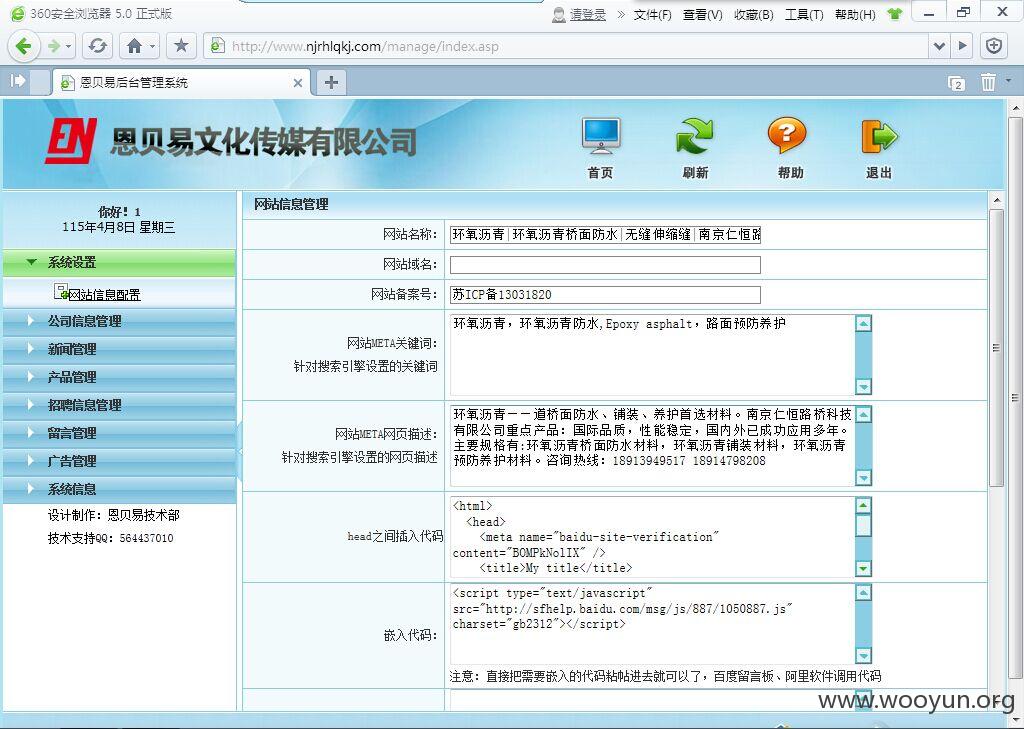
Task: Log out via the 退出 icon
Action: (x=879, y=137)
